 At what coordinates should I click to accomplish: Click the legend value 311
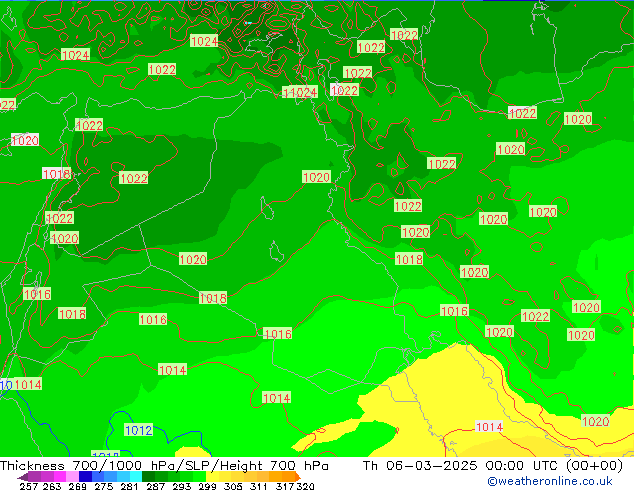pos(259,486)
